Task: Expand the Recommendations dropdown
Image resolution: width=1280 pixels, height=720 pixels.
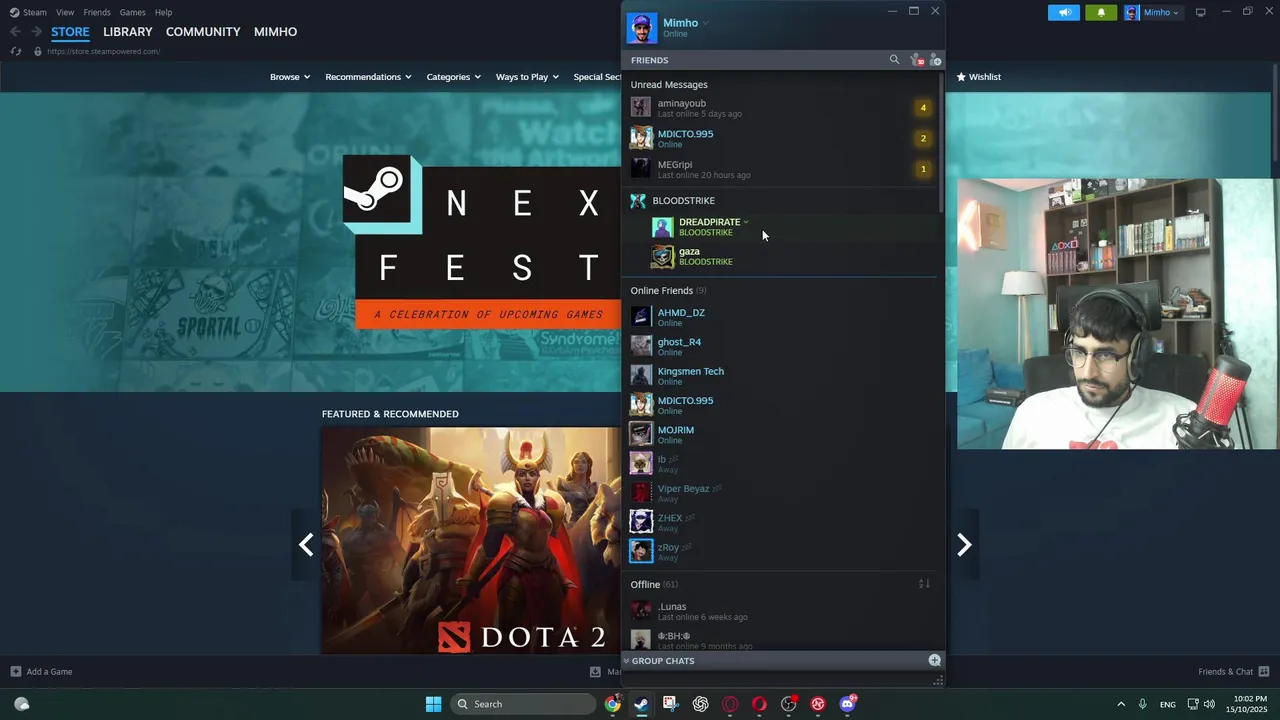Action: pyautogui.click(x=368, y=77)
